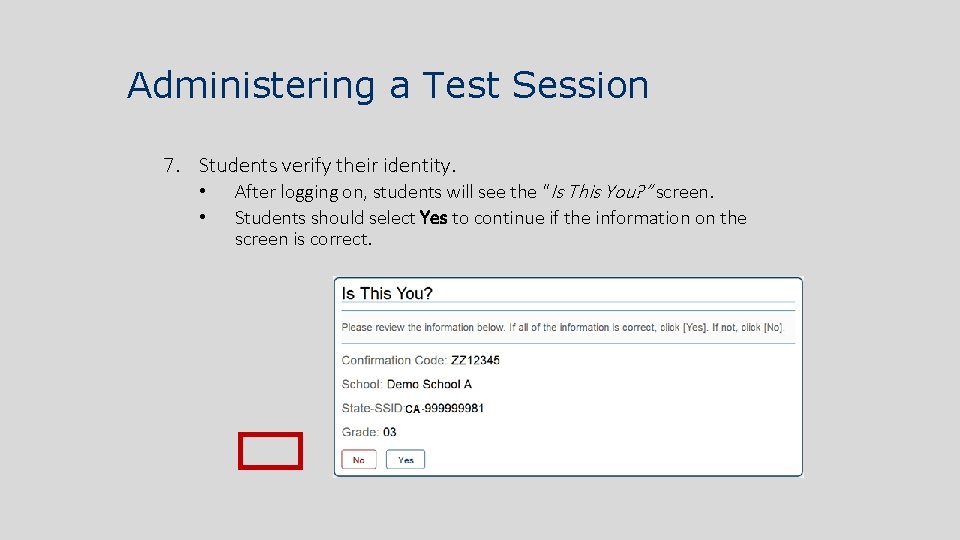This screenshot has height=540, width=960.
Task: Click the slide title Administering a Test Session
Action: pos(388,85)
